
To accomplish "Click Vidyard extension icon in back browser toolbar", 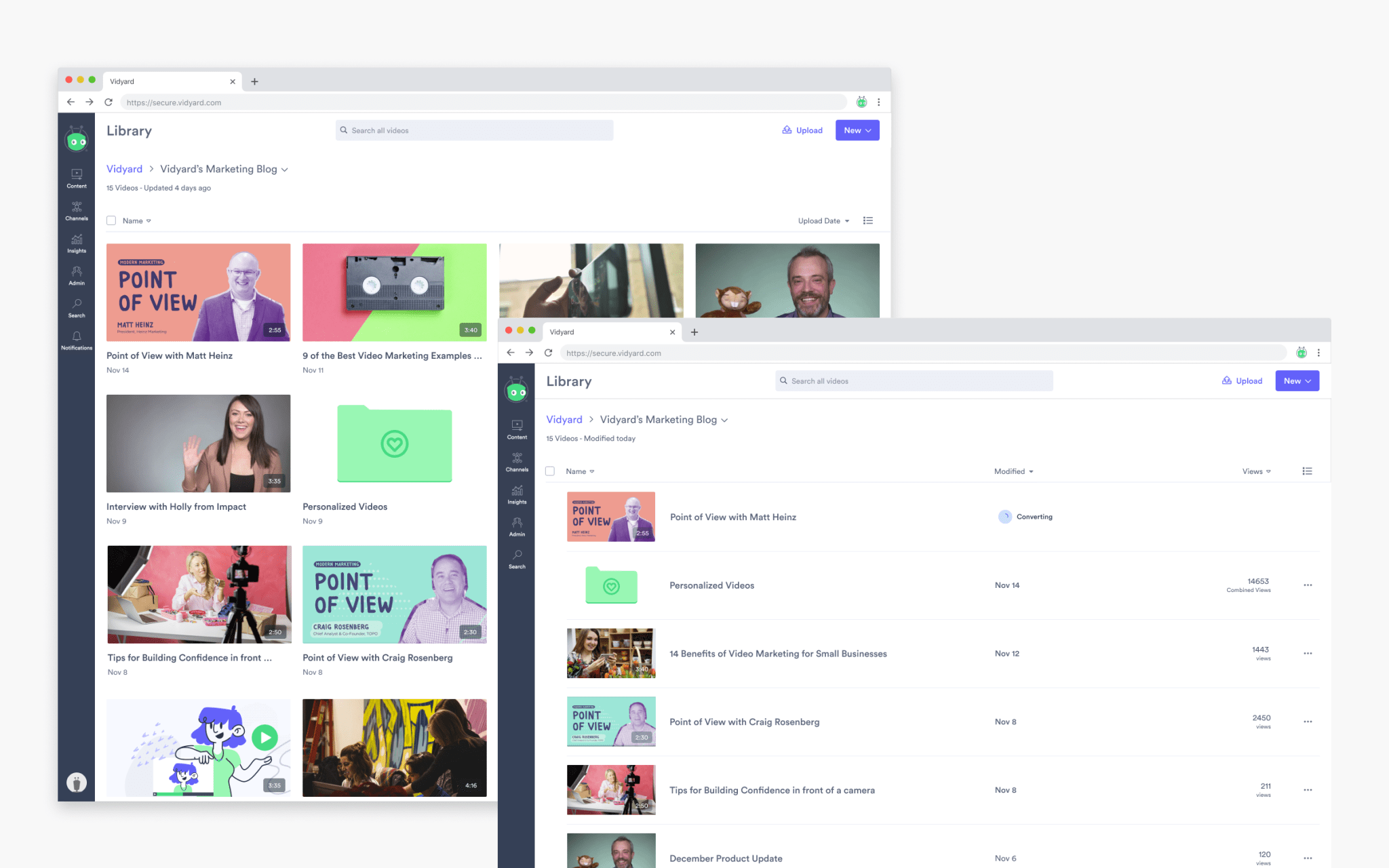I will coord(861,102).
